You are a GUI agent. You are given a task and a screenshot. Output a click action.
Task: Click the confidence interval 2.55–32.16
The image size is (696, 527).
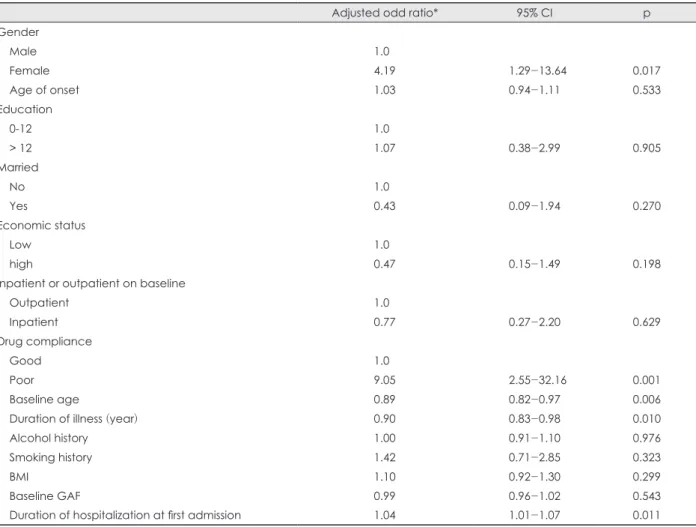click(538, 380)
